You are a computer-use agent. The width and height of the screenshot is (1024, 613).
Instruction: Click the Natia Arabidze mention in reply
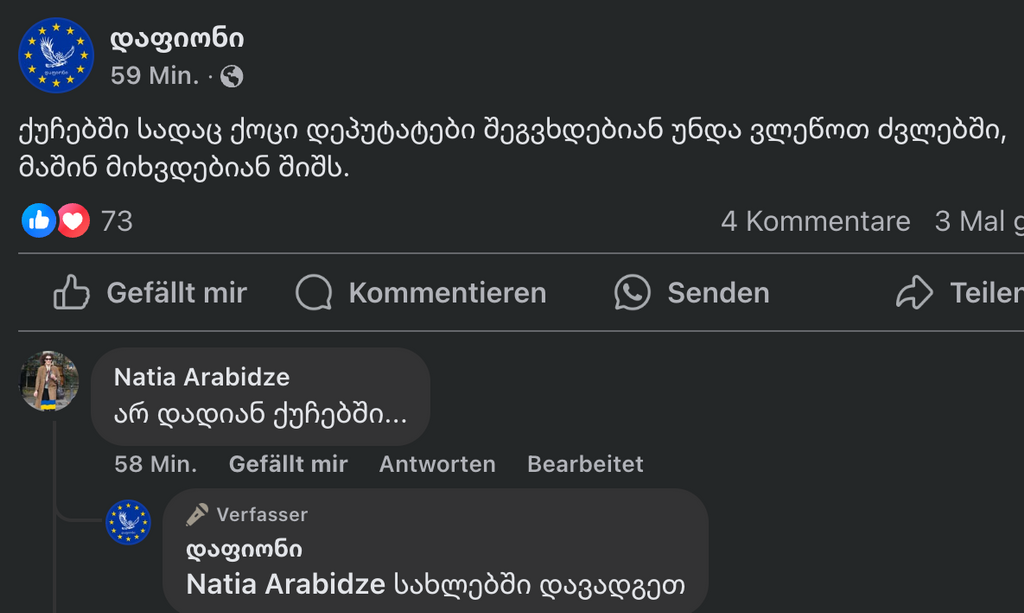286,584
